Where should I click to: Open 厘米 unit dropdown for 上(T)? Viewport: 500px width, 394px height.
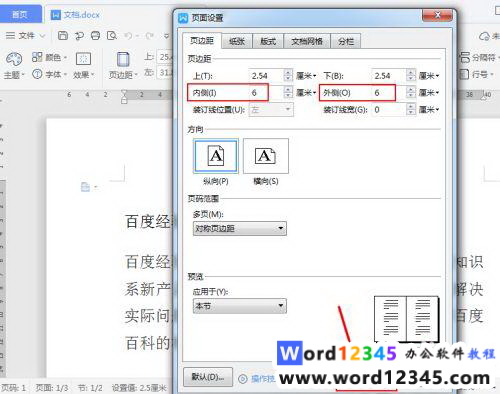tap(306, 76)
